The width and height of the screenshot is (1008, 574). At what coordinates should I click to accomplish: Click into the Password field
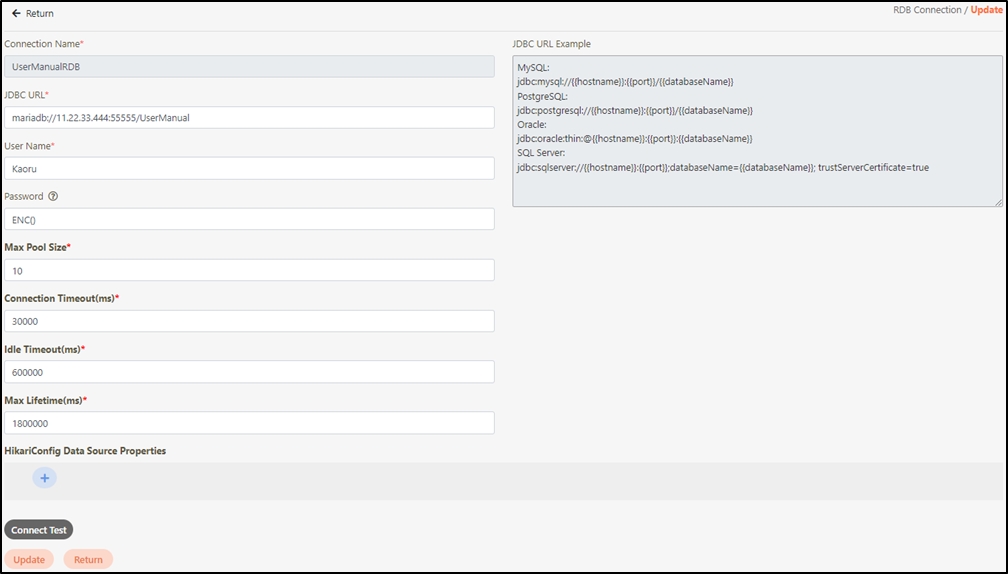249,219
